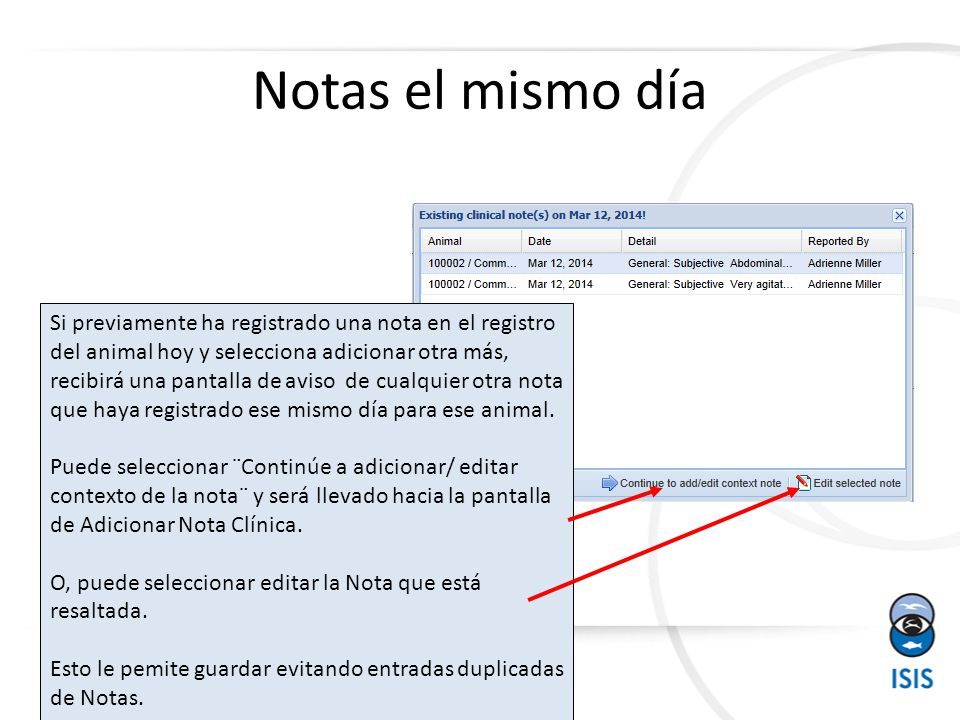The height and width of the screenshot is (720, 960).
Task: Click the dialog title Existing clinical note(s)
Action: pyautogui.click(x=532, y=215)
